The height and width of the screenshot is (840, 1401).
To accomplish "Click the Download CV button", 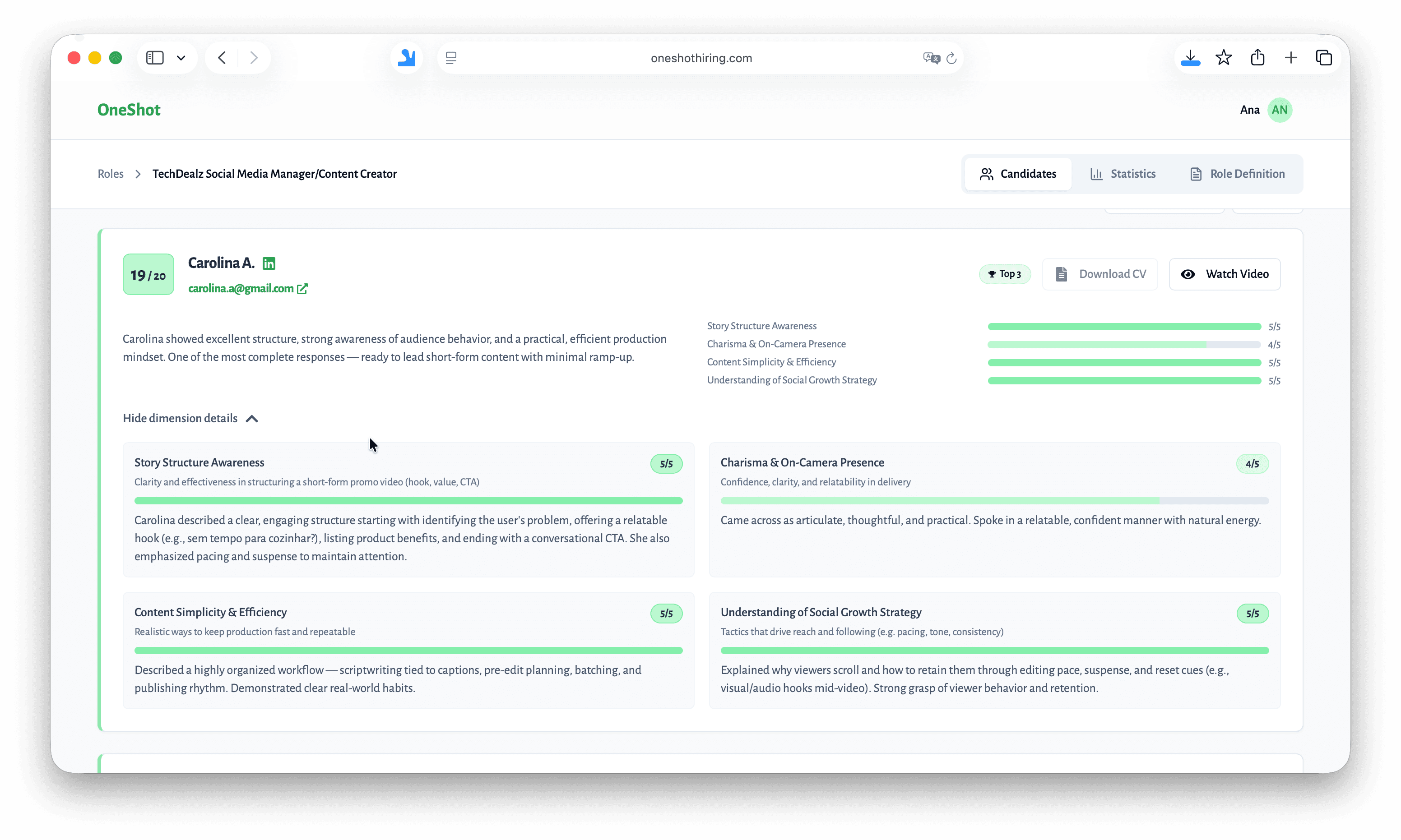I will (x=1100, y=274).
